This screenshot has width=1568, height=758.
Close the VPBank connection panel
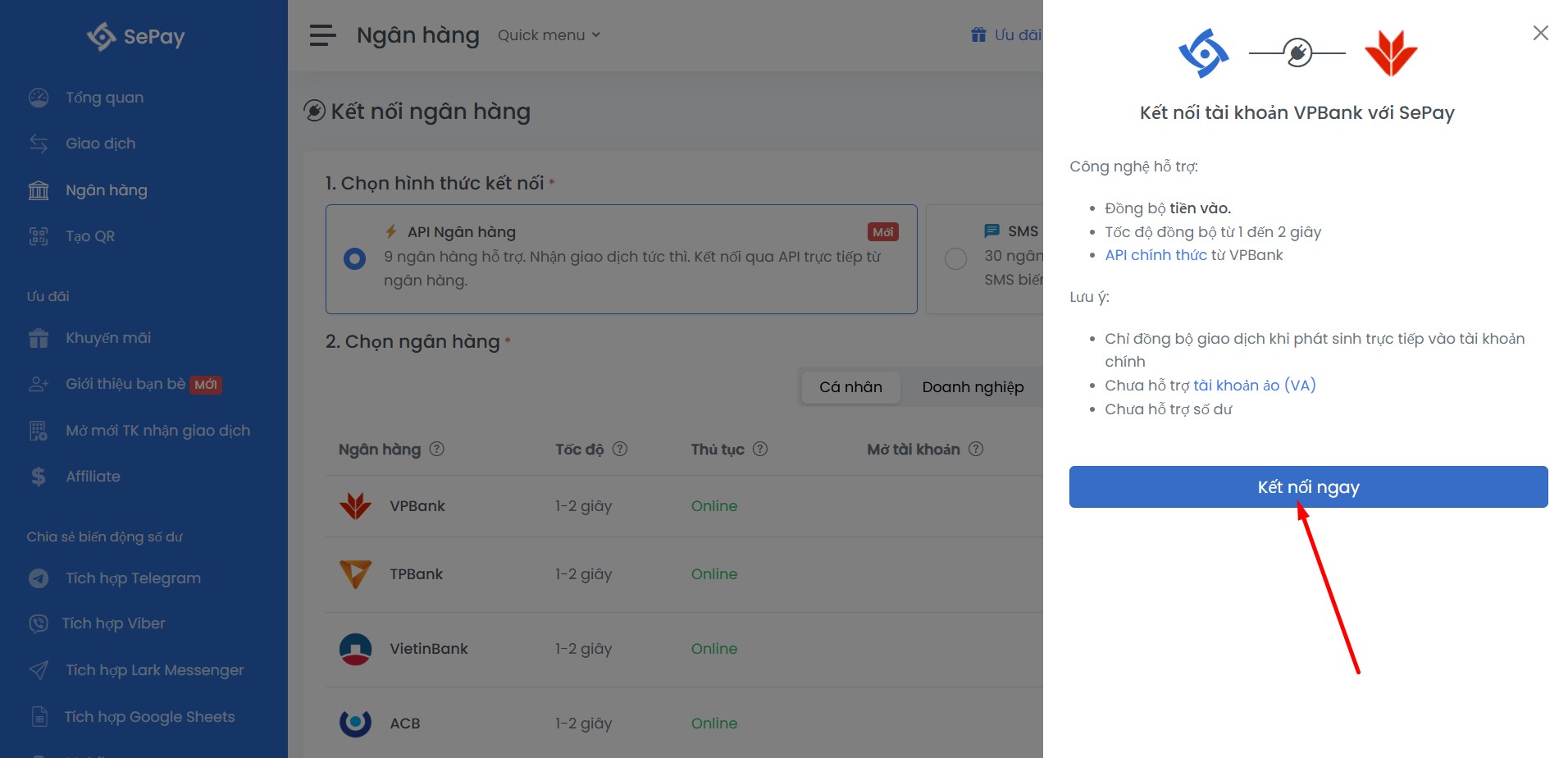[1541, 33]
